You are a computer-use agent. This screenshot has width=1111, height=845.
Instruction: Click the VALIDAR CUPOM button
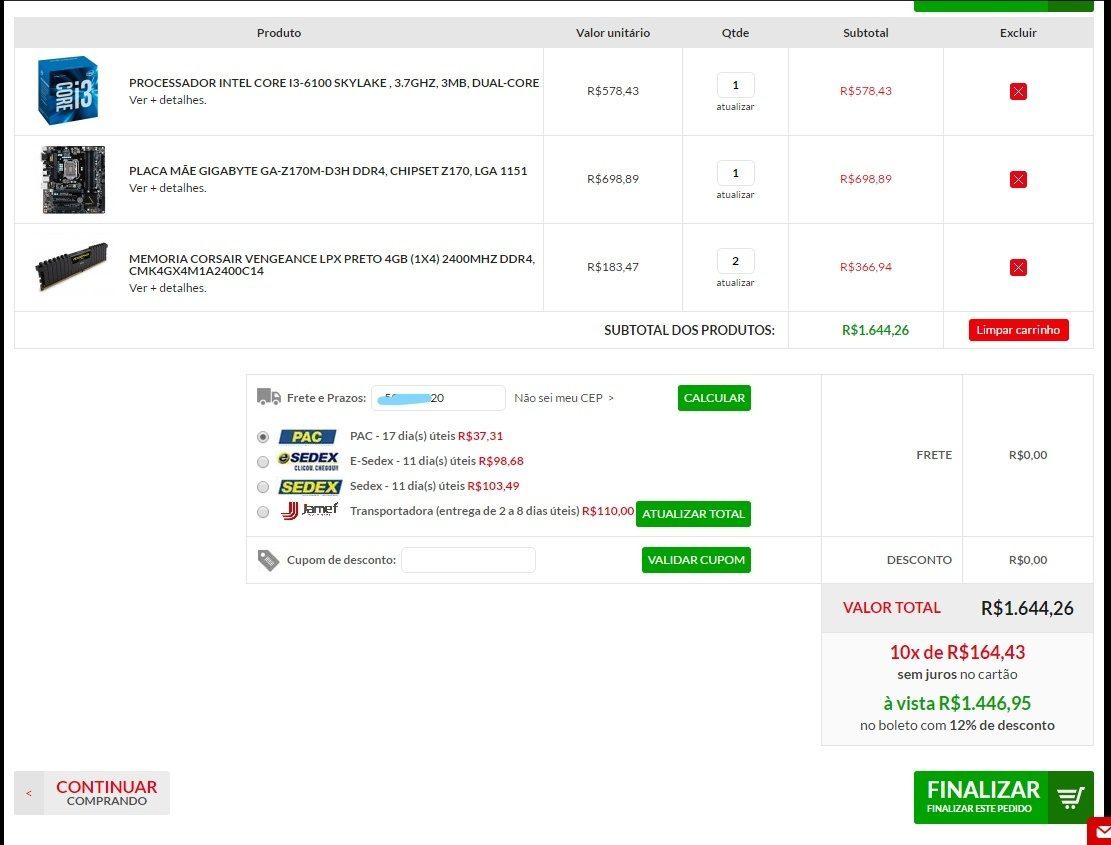(696, 560)
